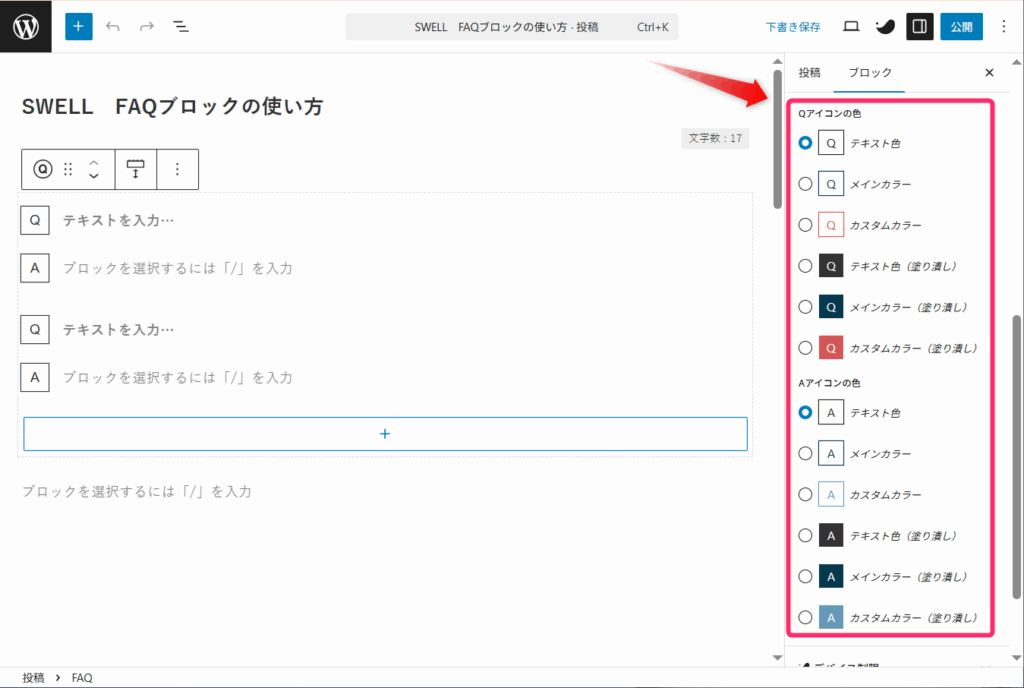Screen dimensions: 1024x688
Task: Toggle the settings sidebar panel icon
Action: coord(920,27)
